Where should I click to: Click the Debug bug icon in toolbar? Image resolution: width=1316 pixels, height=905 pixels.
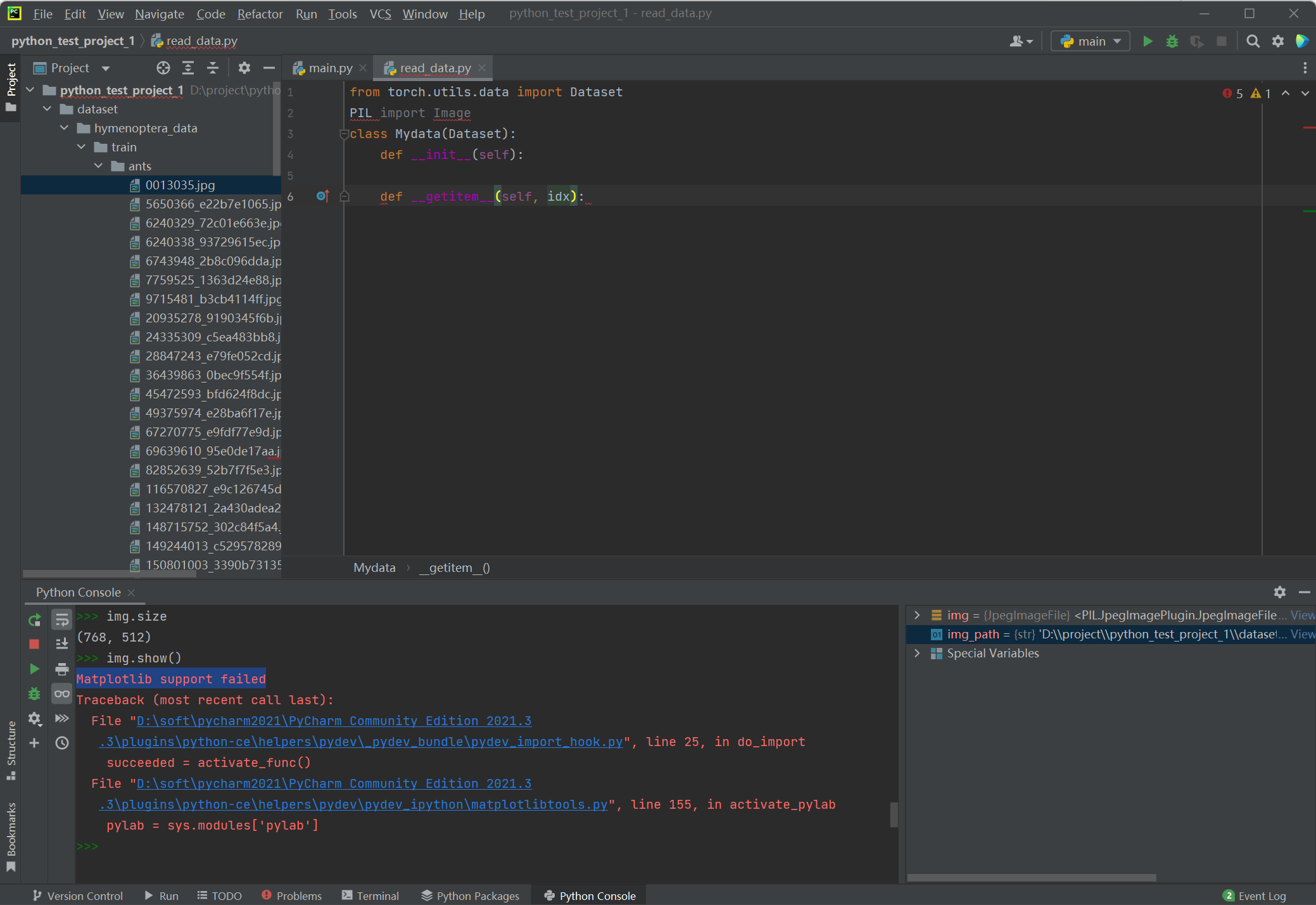pos(1172,41)
